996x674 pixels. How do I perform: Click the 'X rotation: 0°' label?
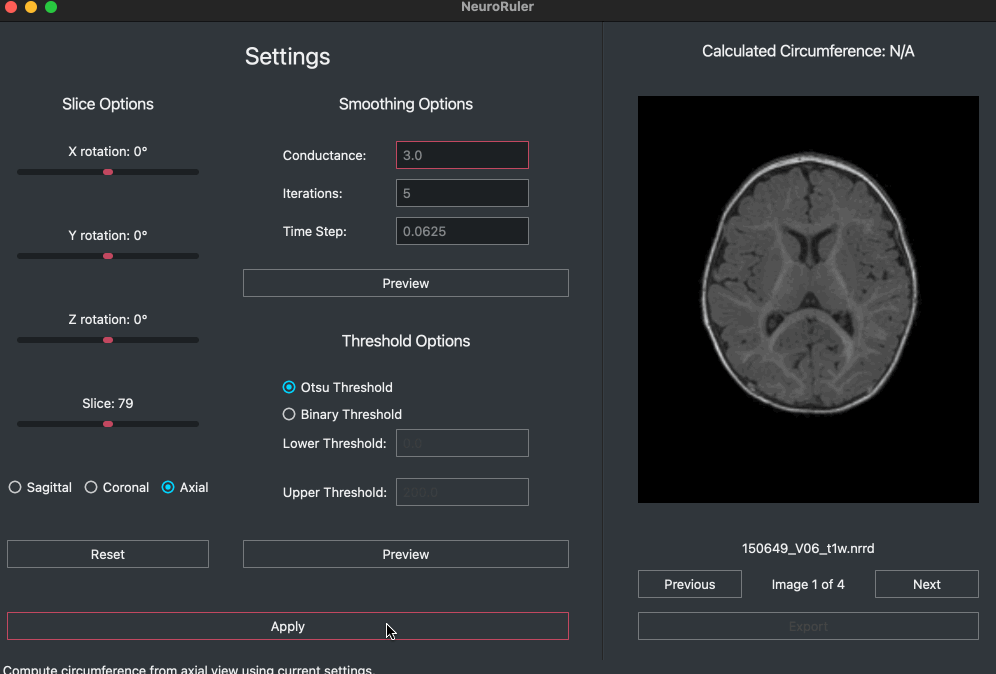(108, 151)
